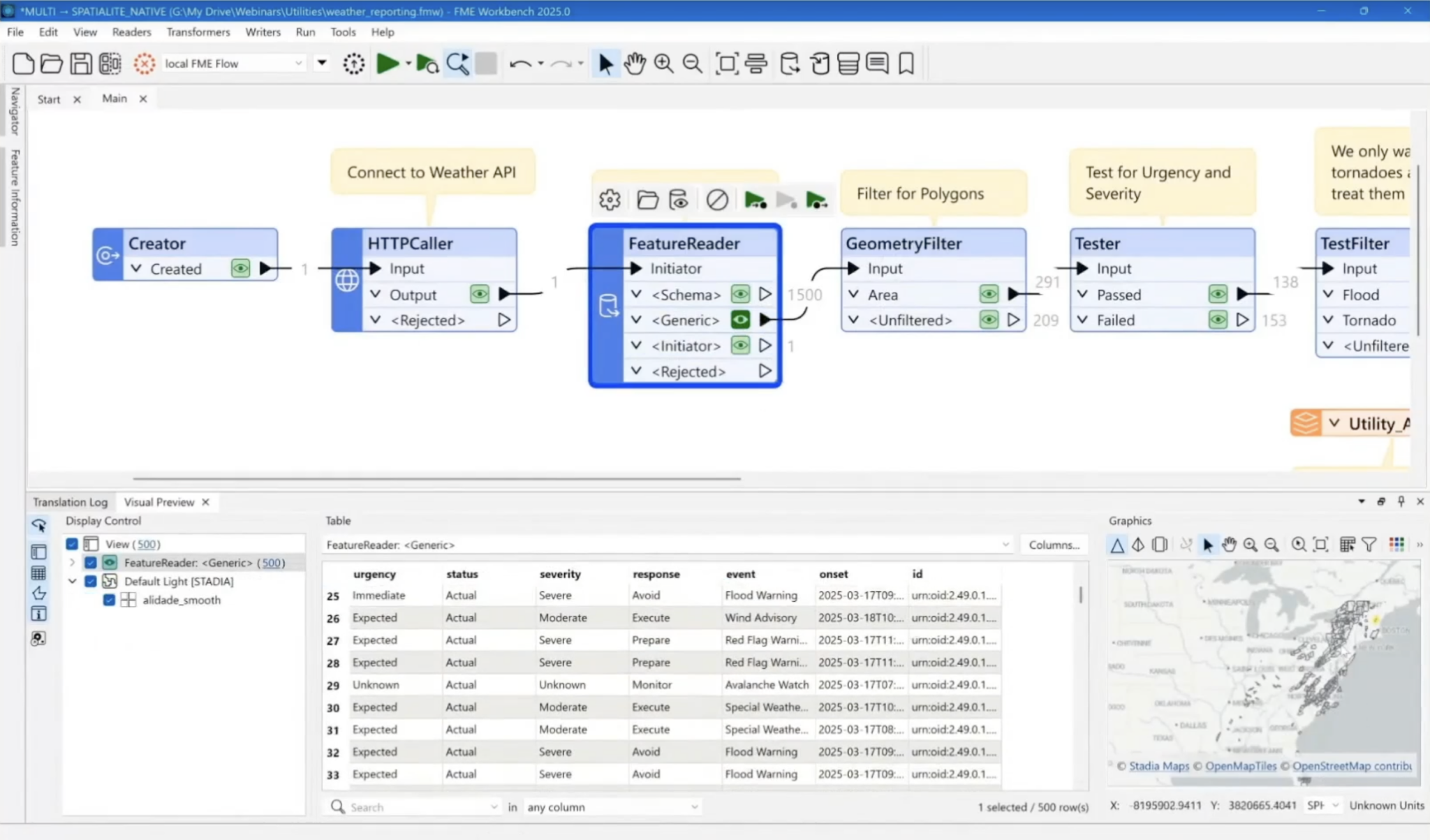Image resolution: width=1430 pixels, height=840 pixels.
Task: Click Tester Failed port eye icon
Action: point(1218,320)
